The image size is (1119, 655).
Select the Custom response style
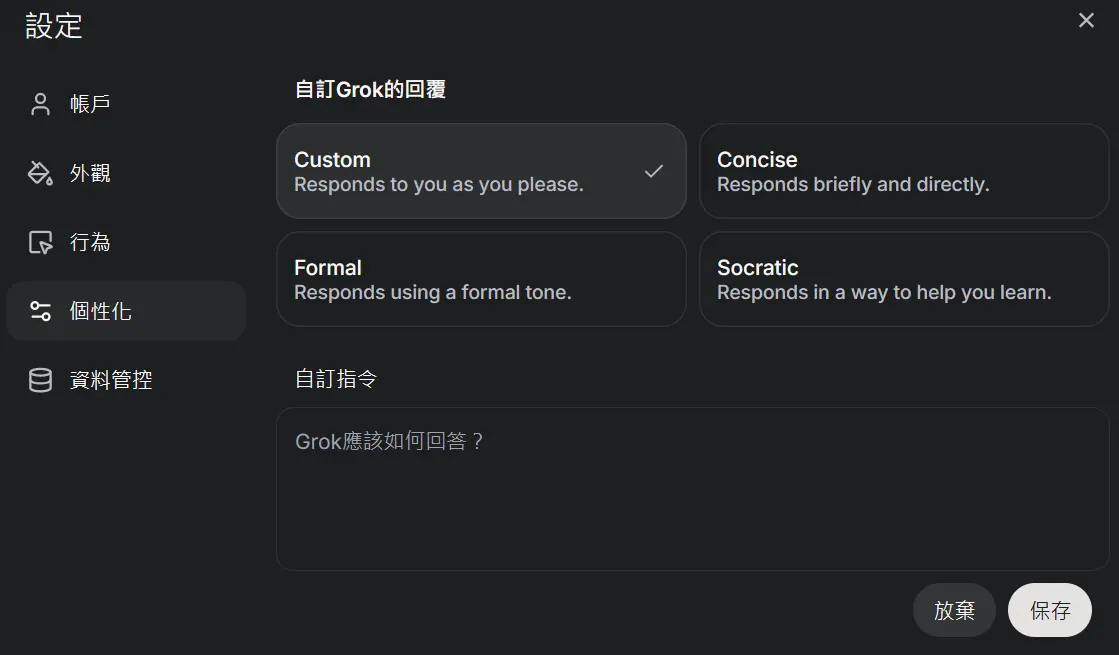481,171
